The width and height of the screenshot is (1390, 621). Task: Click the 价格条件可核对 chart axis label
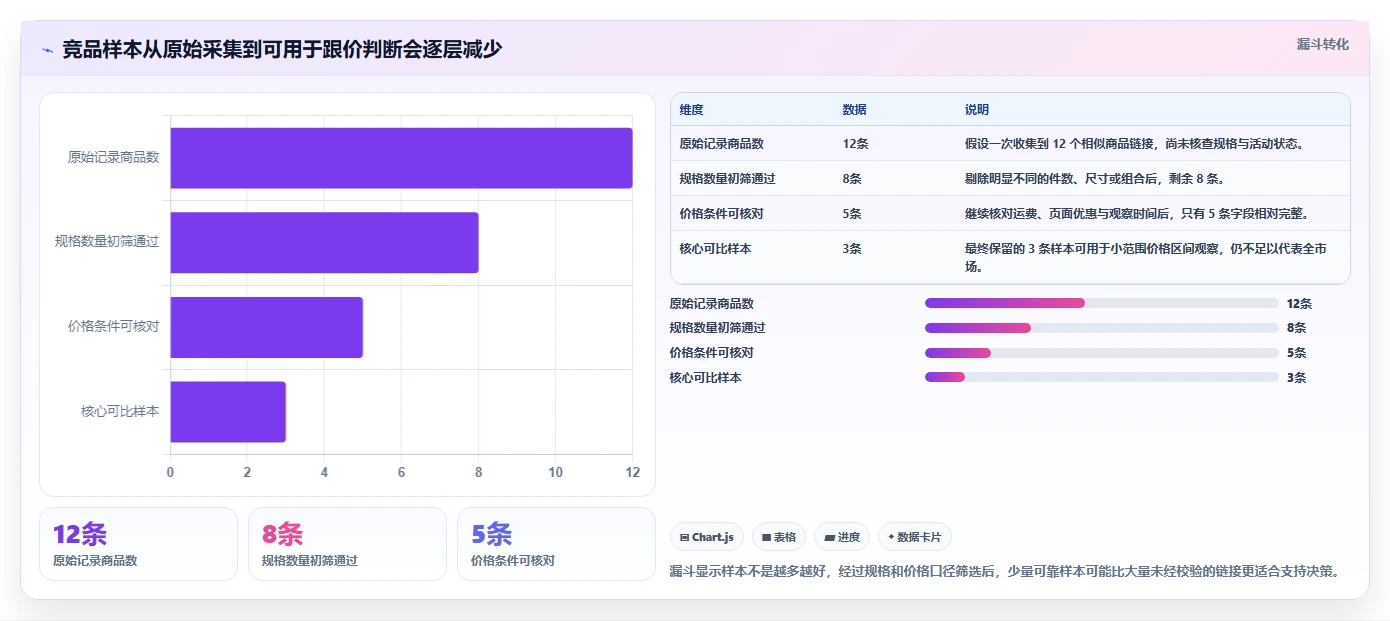[x=113, y=327]
